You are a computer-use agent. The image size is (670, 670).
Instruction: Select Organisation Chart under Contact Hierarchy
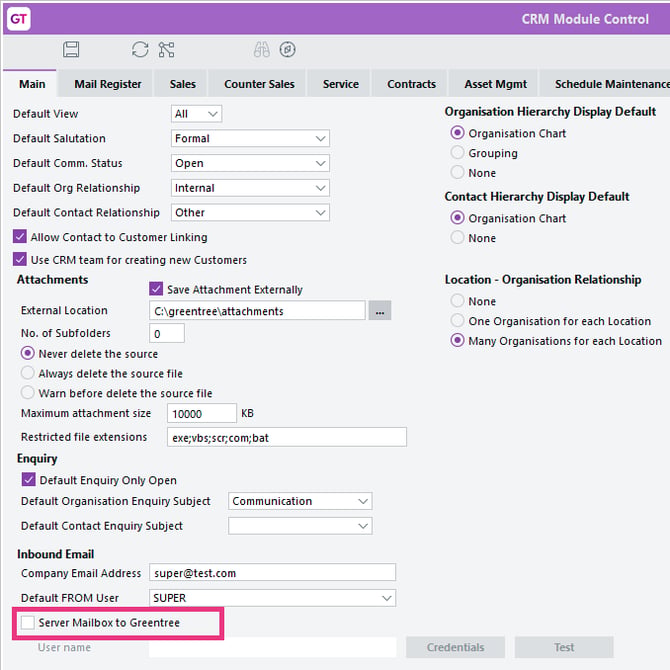pos(457,218)
